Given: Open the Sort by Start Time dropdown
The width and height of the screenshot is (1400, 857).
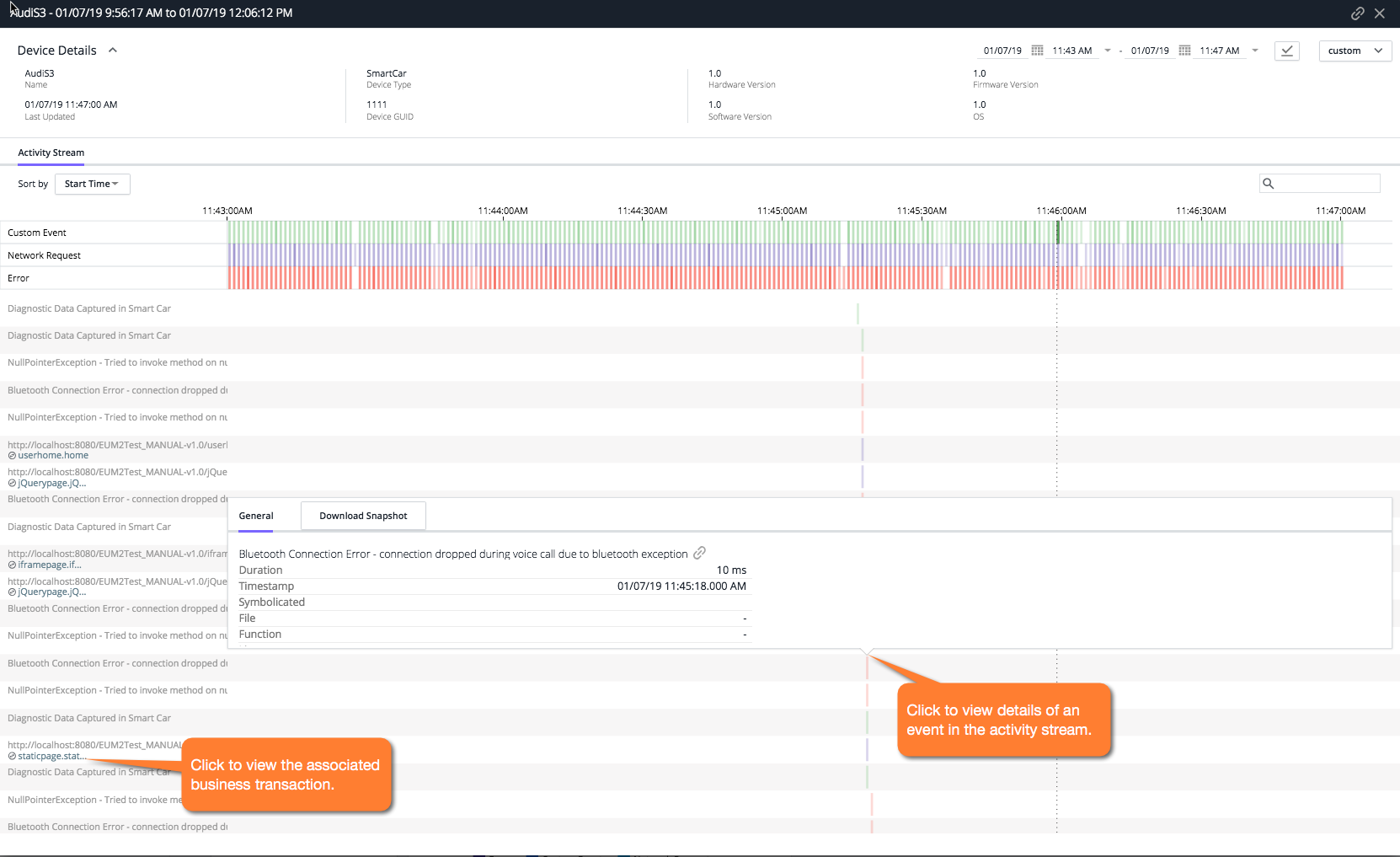Looking at the screenshot, I should 93,184.
